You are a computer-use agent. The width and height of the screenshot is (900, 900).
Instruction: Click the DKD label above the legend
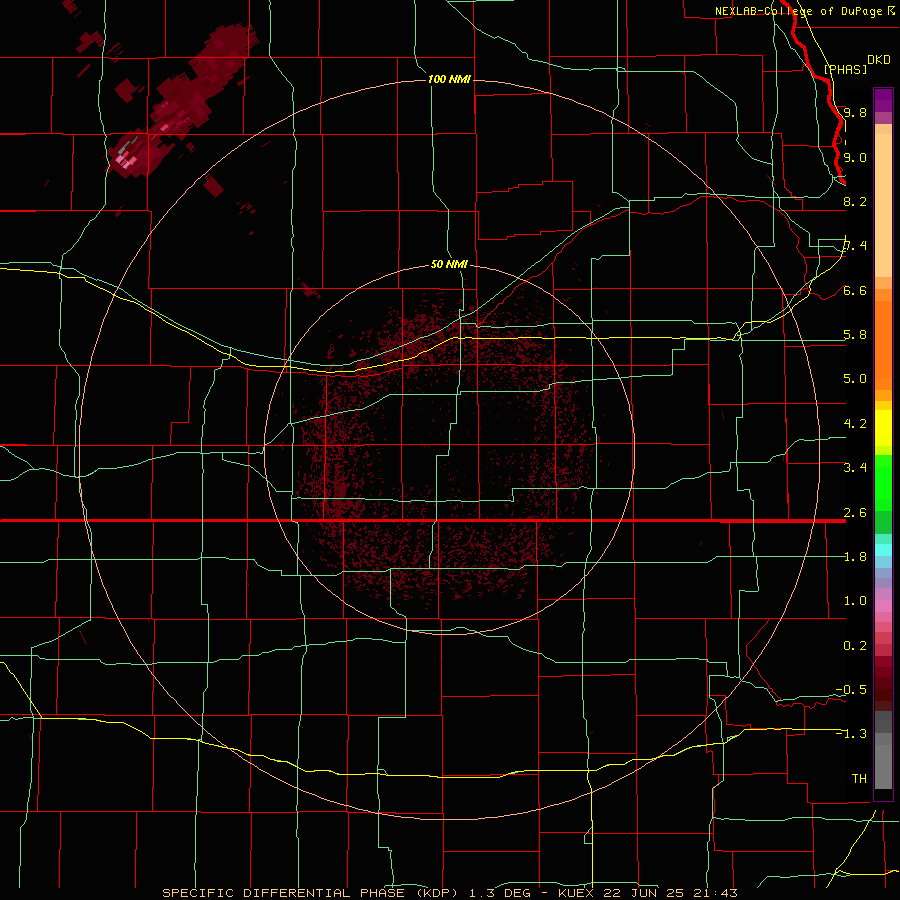878,60
